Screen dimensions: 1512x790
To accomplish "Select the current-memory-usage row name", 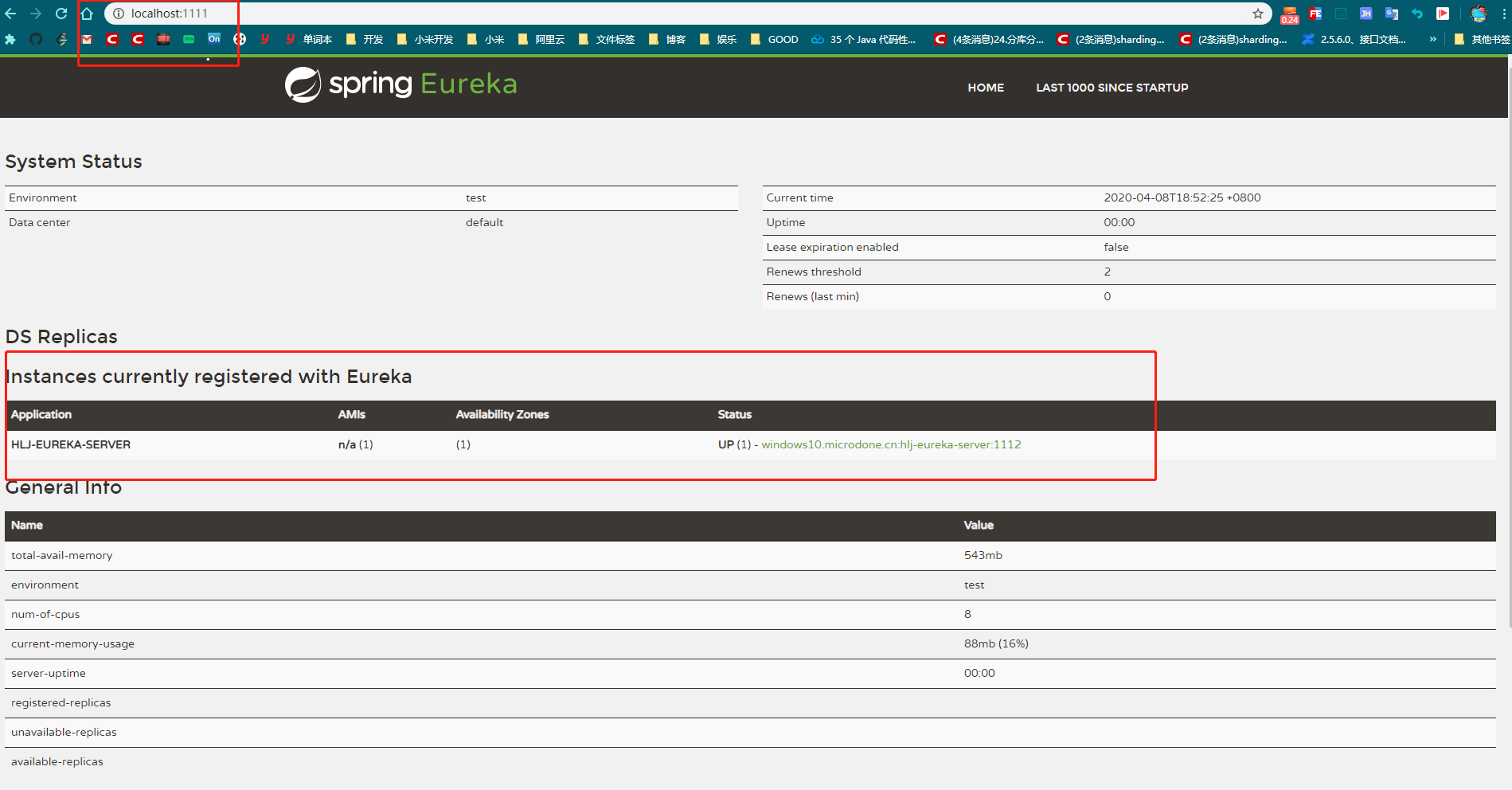I will (x=72, y=643).
